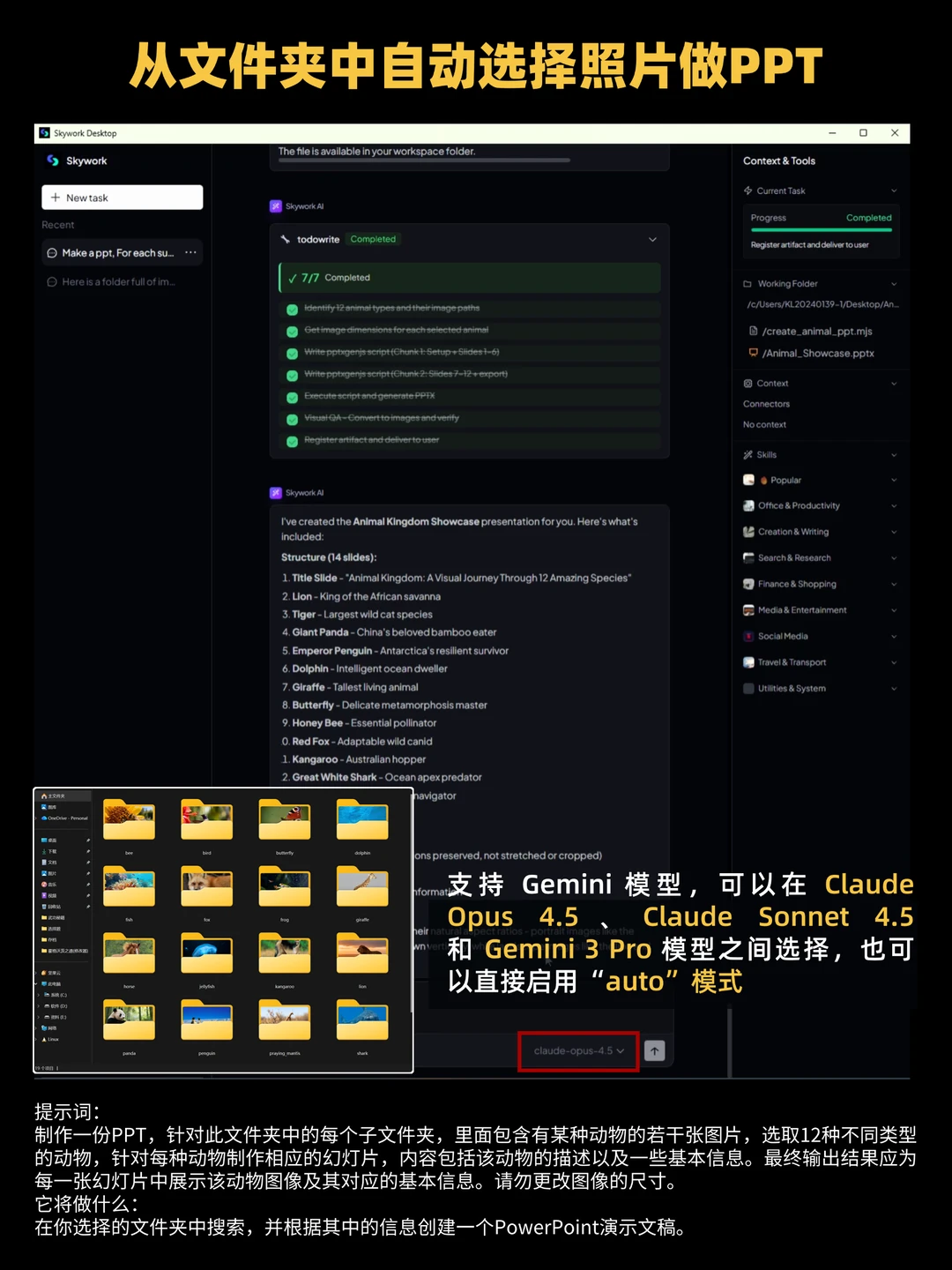
Task: Click the Skywork logo icon in sidebar
Action: [x=53, y=161]
